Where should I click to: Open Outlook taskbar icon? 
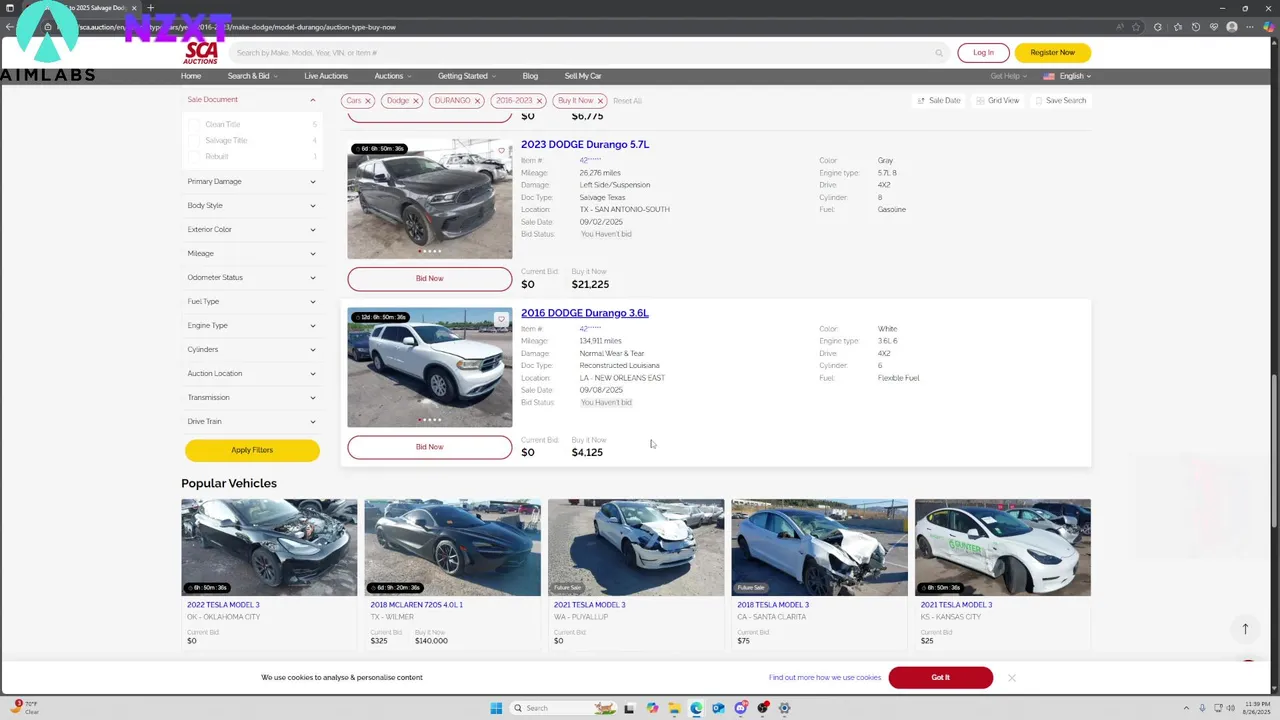718,708
